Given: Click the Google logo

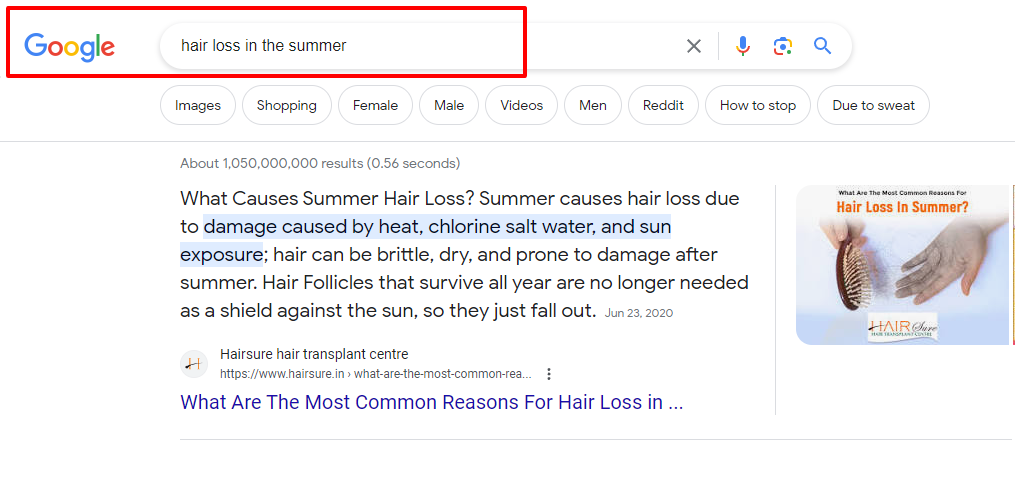Looking at the screenshot, I should pos(70,47).
